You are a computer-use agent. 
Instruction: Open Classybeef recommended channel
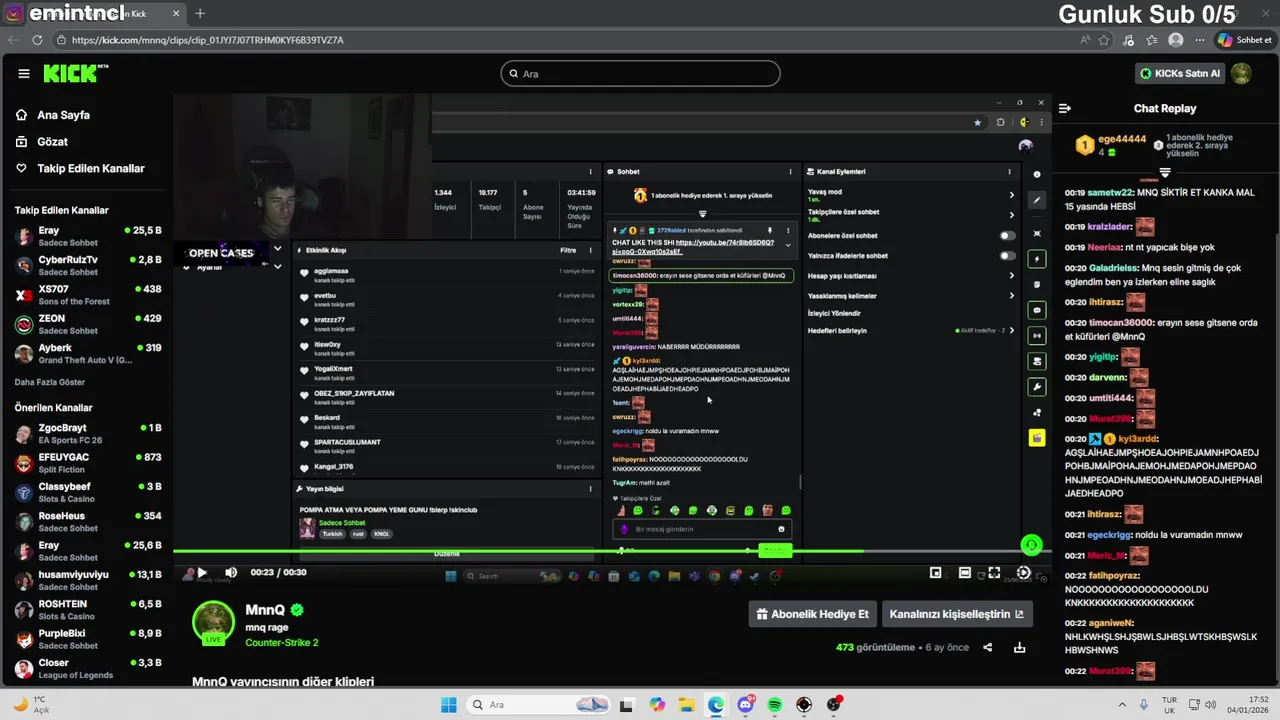coord(88,492)
